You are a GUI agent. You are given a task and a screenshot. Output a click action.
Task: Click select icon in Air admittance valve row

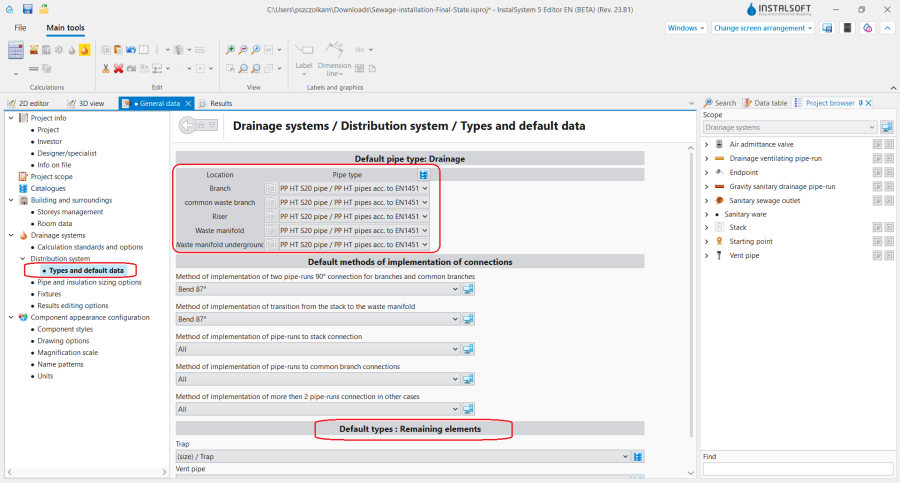click(877, 144)
